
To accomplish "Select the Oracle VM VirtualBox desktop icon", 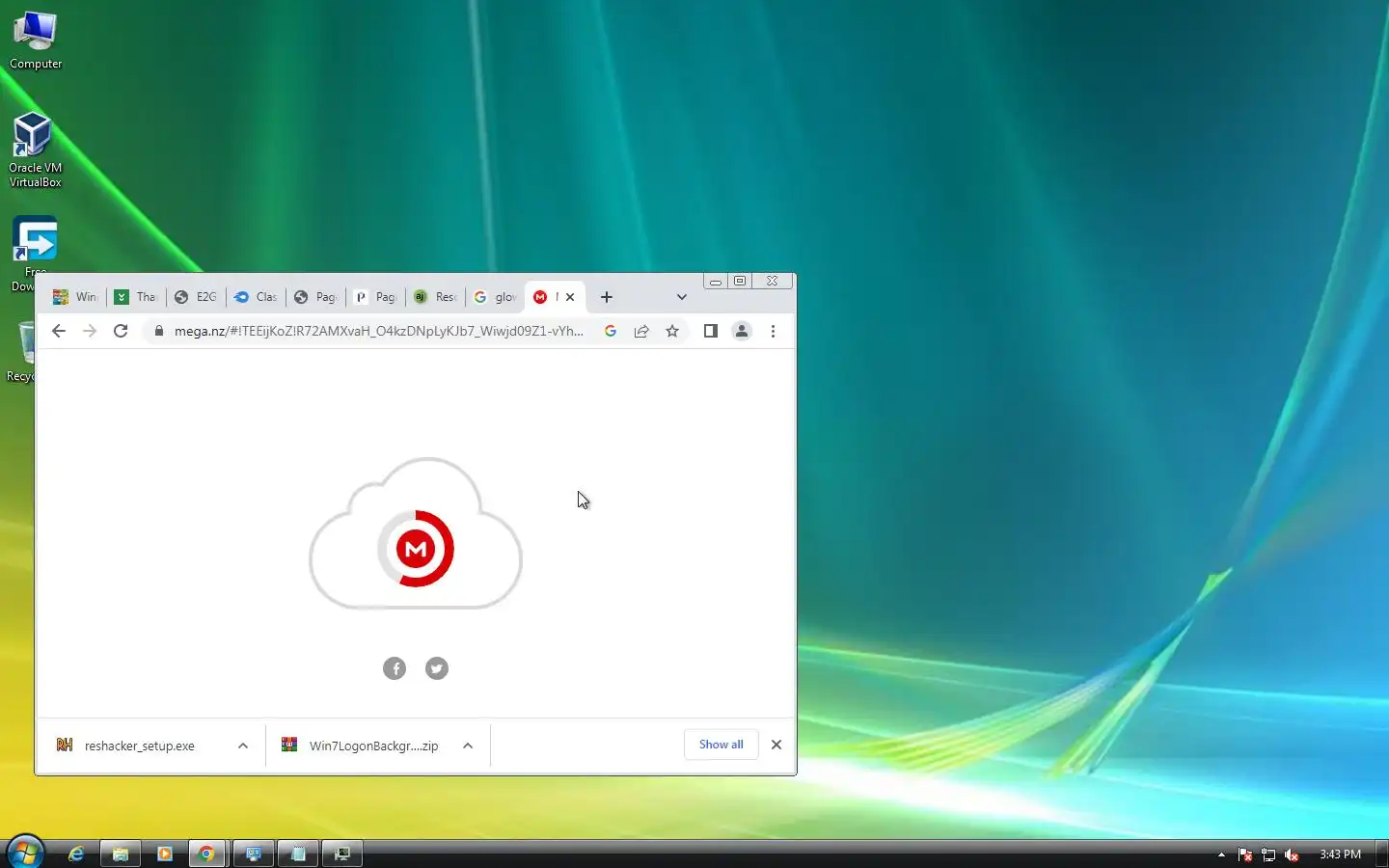I will 35,150.
